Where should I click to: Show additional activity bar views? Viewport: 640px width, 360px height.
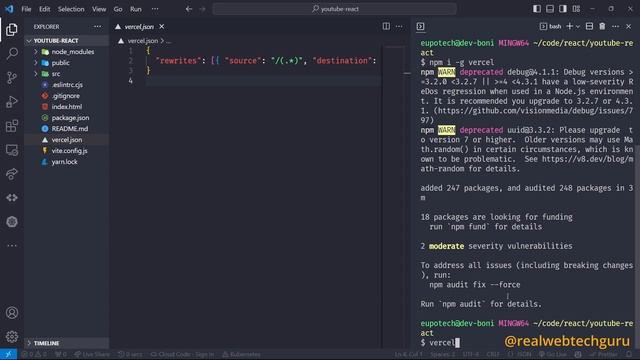tap(12, 246)
